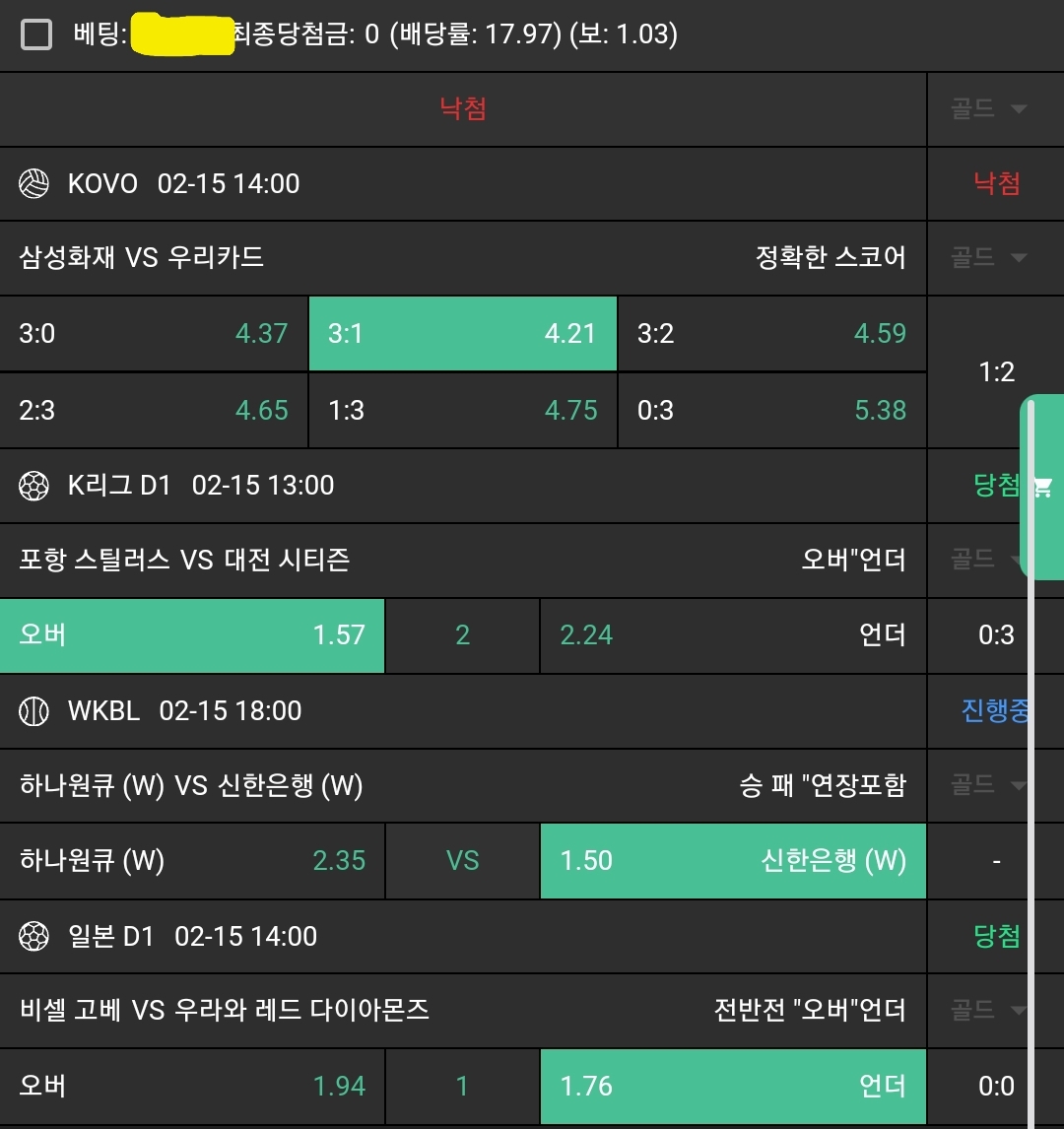The height and width of the screenshot is (1129, 1064).
Task: Choose 언더 at 2.24 for 포항 스틸러스 match
Action: click(x=733, y=635)
